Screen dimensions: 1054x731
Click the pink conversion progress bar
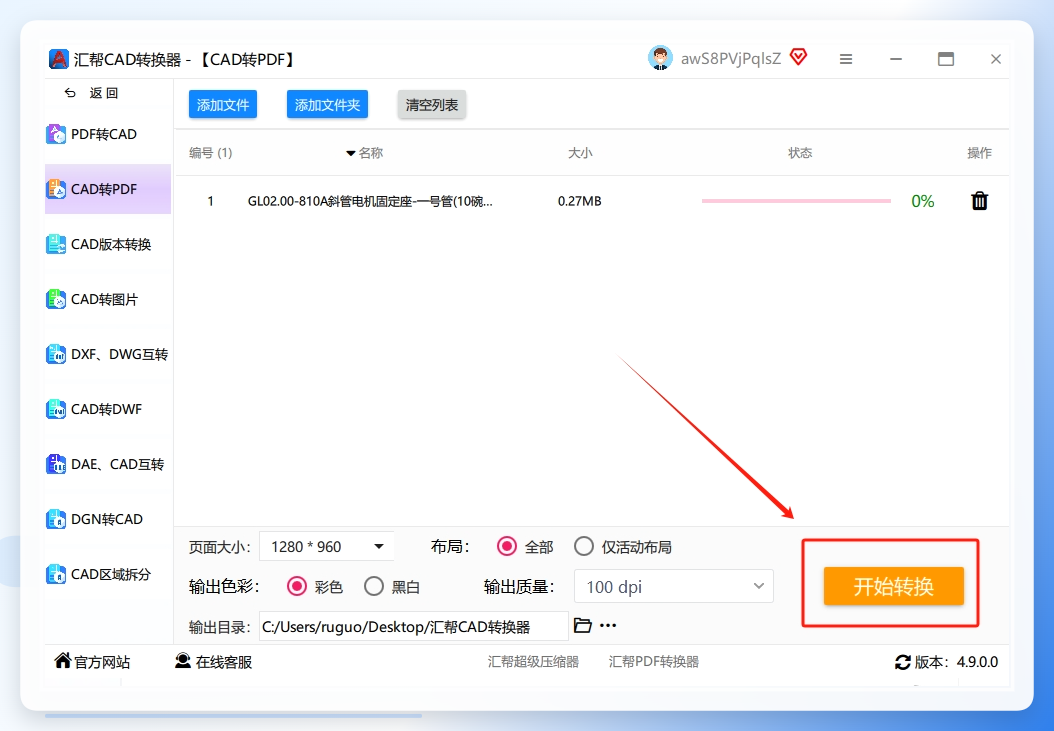tap(796, 200)
